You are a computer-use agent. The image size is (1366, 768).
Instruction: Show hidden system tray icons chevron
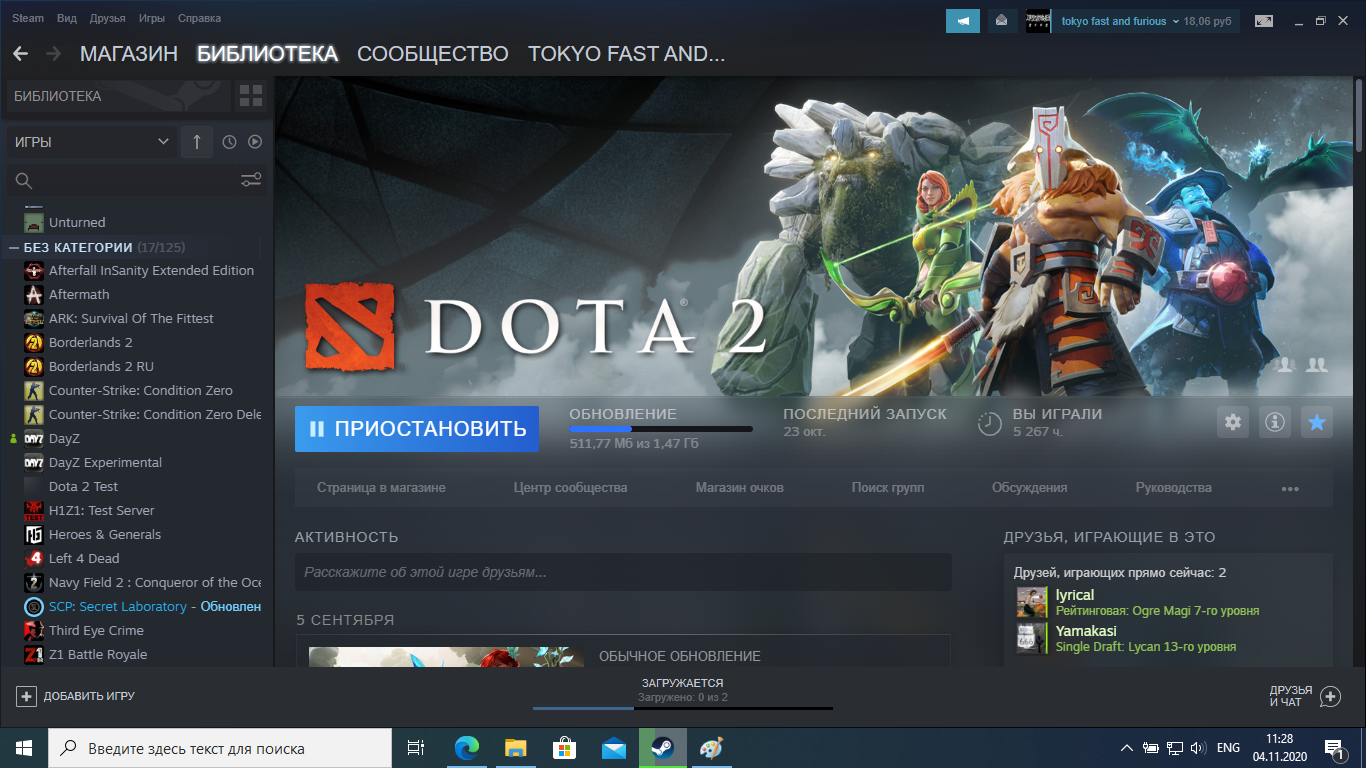1127,748
